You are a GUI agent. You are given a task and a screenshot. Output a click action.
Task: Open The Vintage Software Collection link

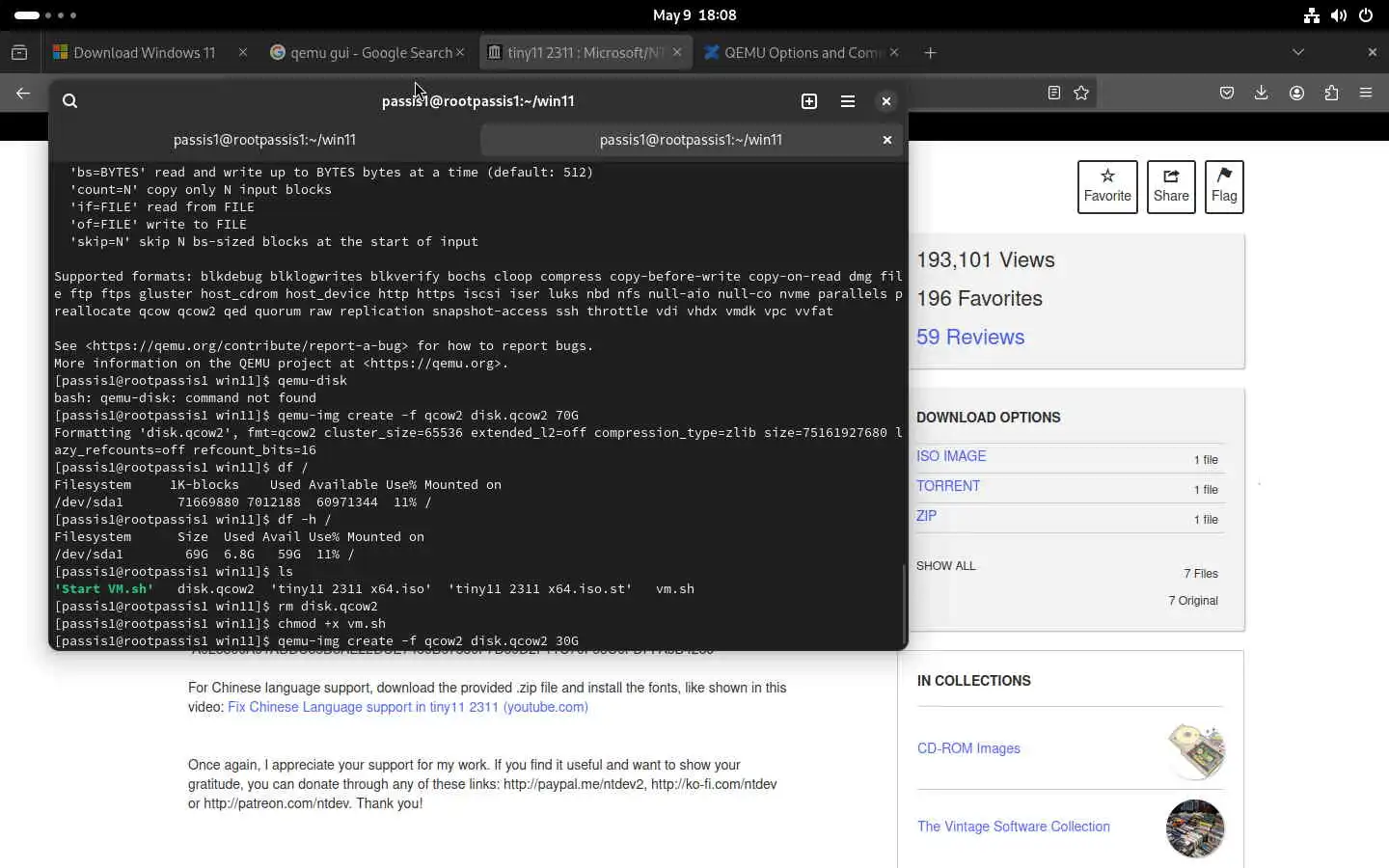pos(1014,827)
